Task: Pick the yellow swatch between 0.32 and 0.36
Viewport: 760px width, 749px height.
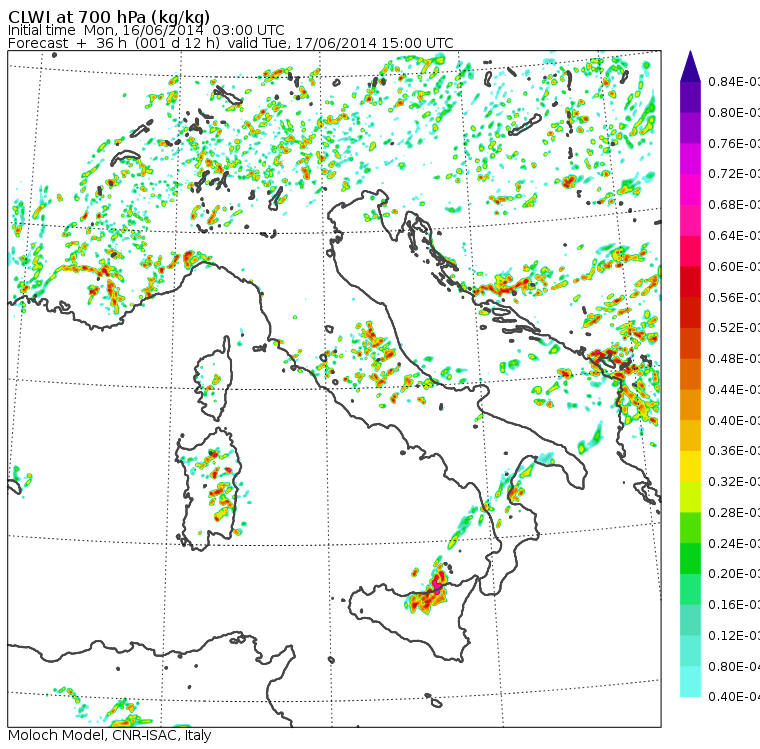Action: (x=690, y=466)
